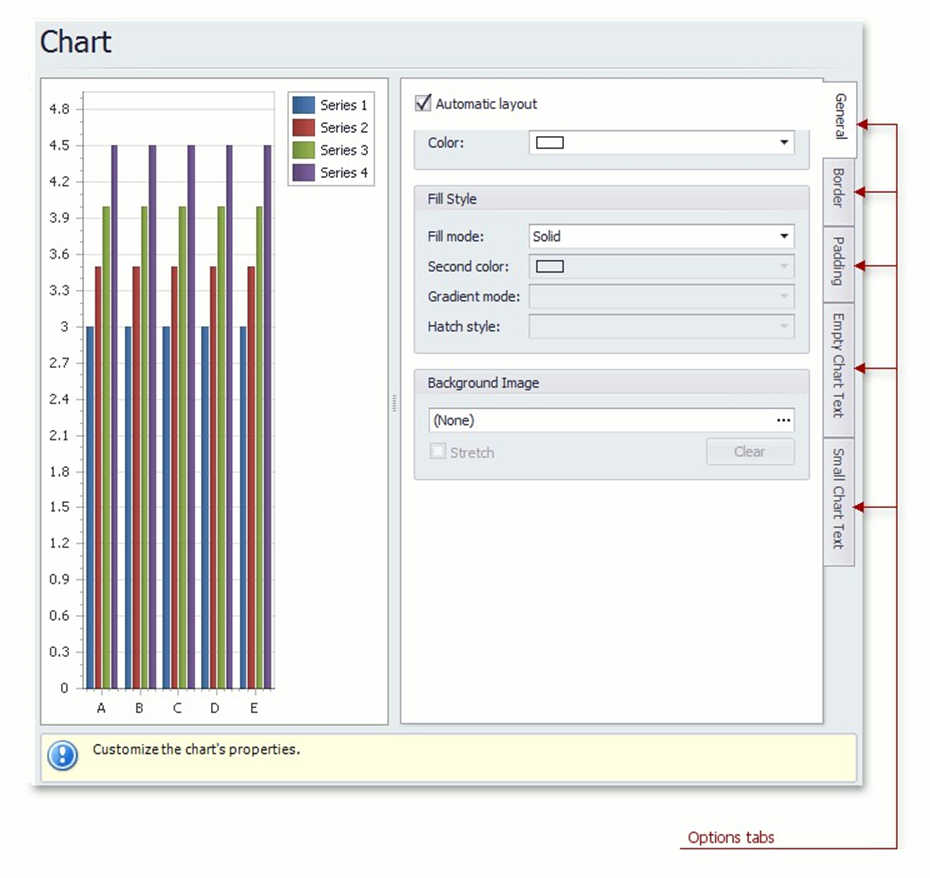
Task: Switch to the Border tab
Action: 838,192
